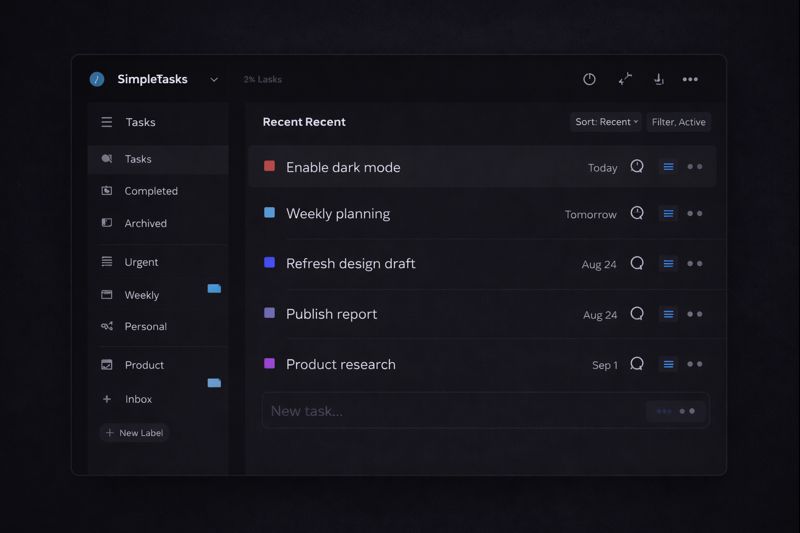
Task: Open the more options dots on Publish report
Action: [695, 314]
